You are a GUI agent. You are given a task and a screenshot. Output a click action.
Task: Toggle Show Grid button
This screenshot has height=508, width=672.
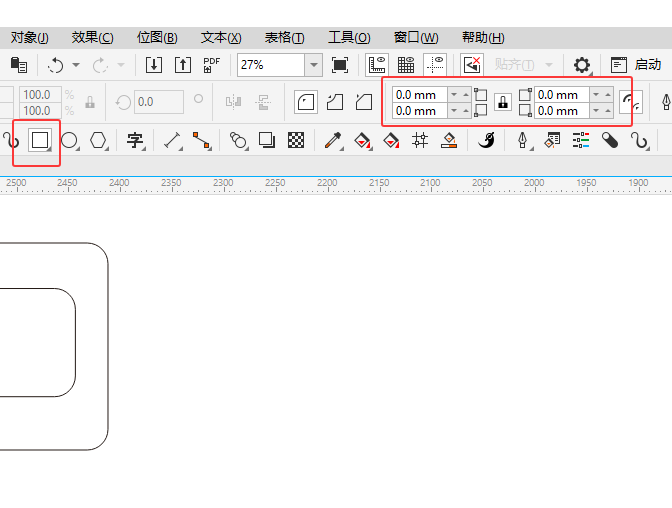[x=405, y=65]
